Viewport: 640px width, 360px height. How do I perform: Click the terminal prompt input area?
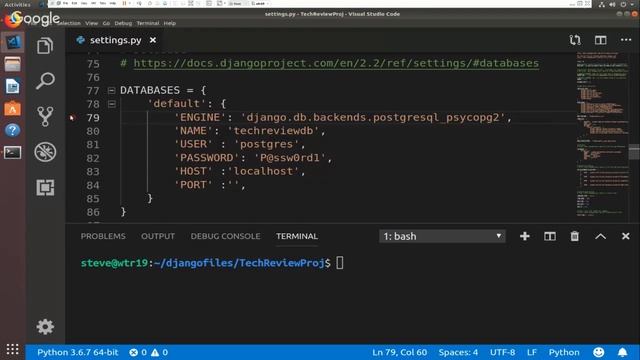click(x=340, y=263)
